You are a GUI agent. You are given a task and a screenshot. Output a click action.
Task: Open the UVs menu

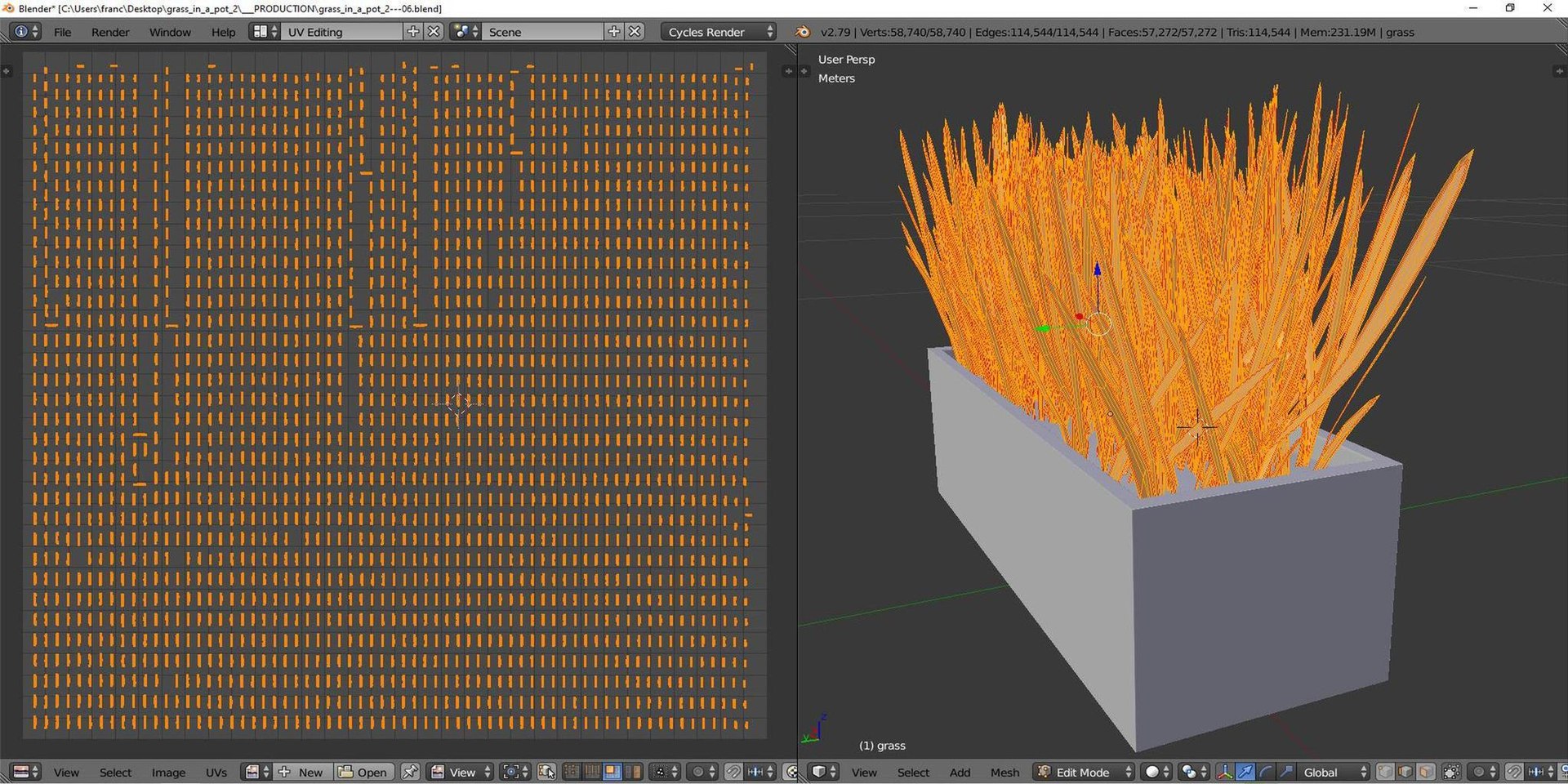pos(216,772)
